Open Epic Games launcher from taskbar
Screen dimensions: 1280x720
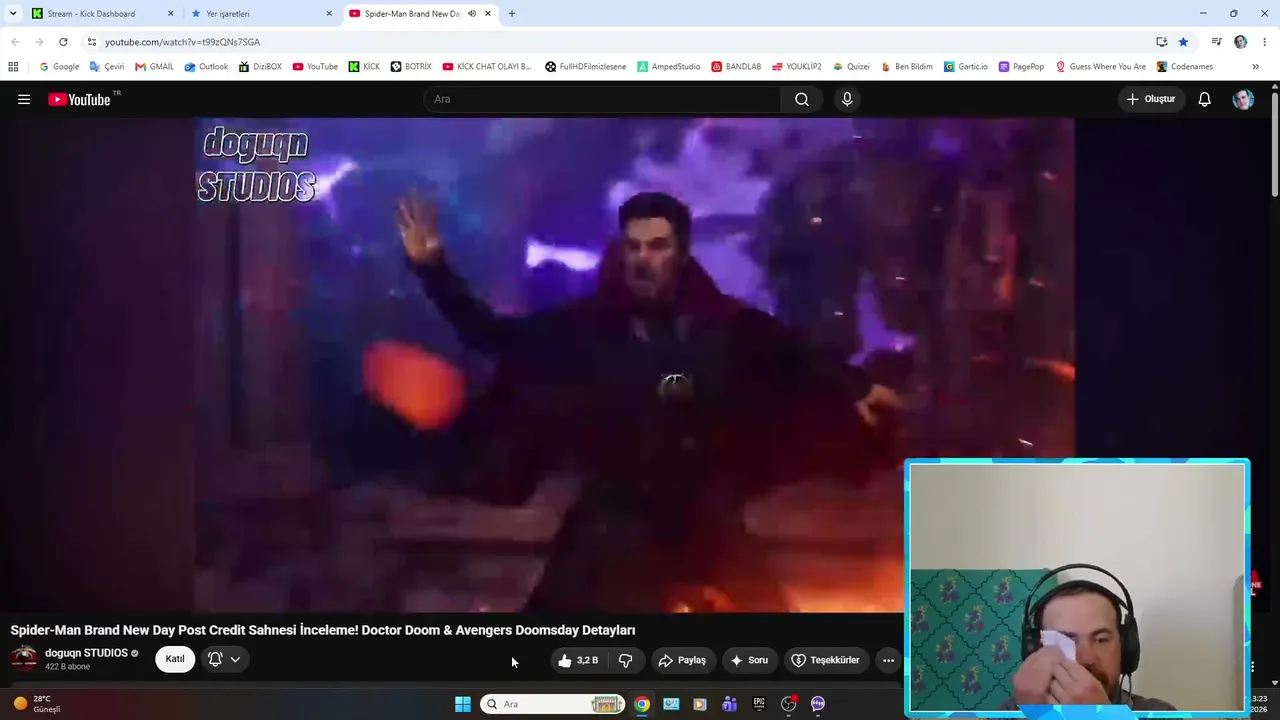[759, 704]
